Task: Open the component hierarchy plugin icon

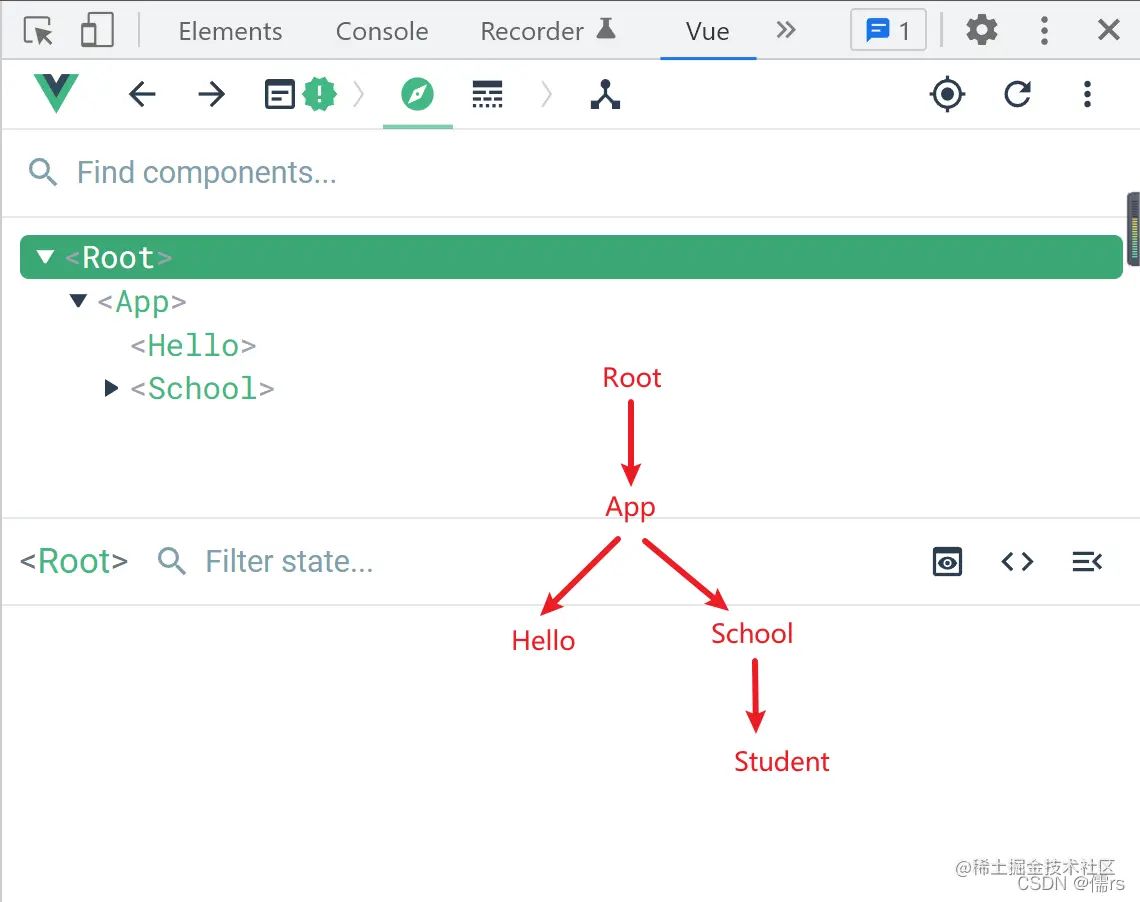Action: 605,94
